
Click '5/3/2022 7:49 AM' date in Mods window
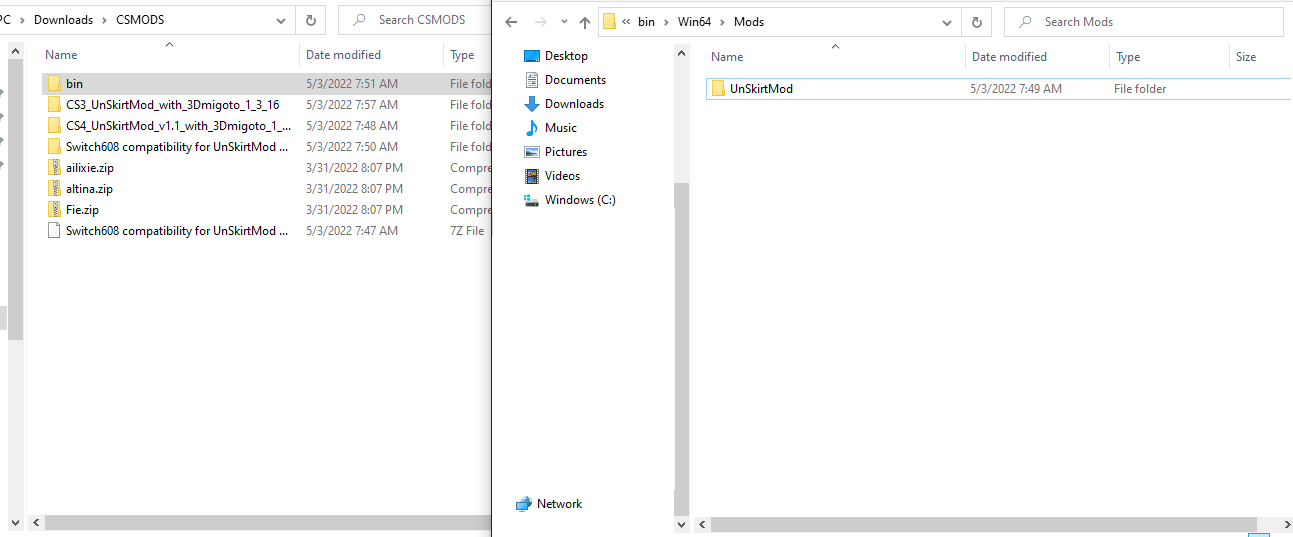1016,89
